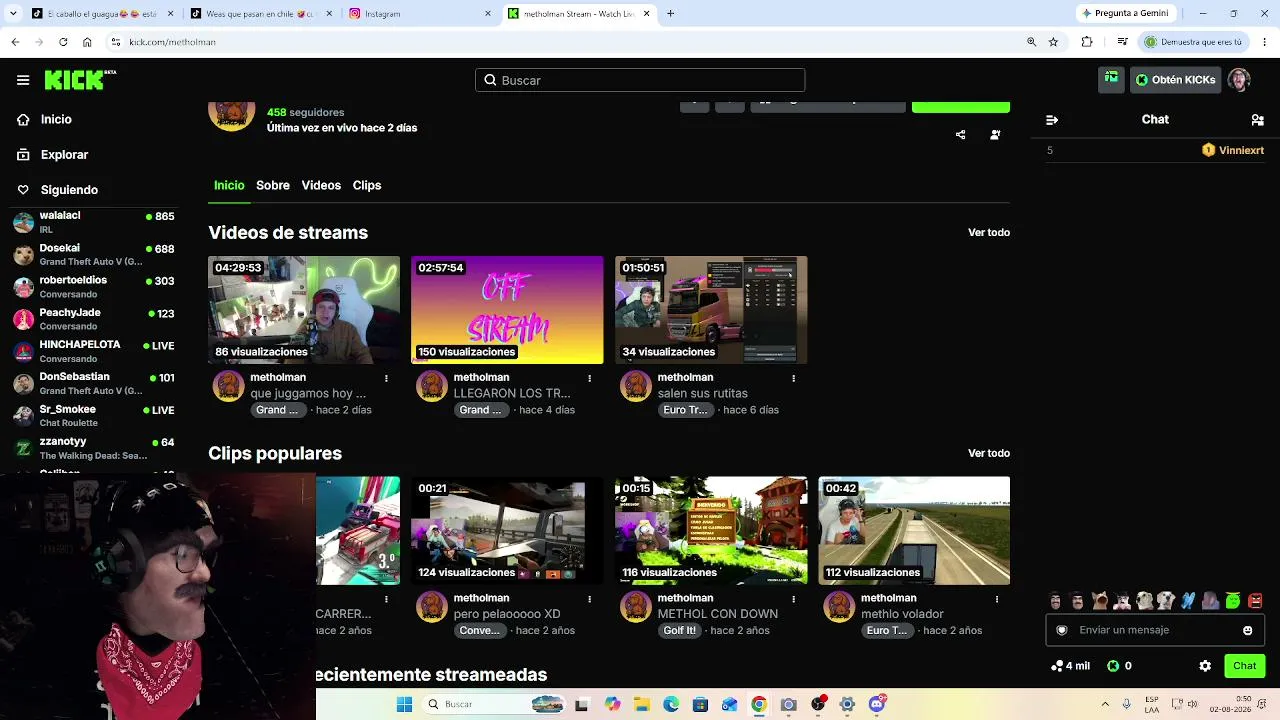The width and height of the screenshot is (1280, 720).
Task: Click the Obtén KICKs button
Action: pos(1175,80)
